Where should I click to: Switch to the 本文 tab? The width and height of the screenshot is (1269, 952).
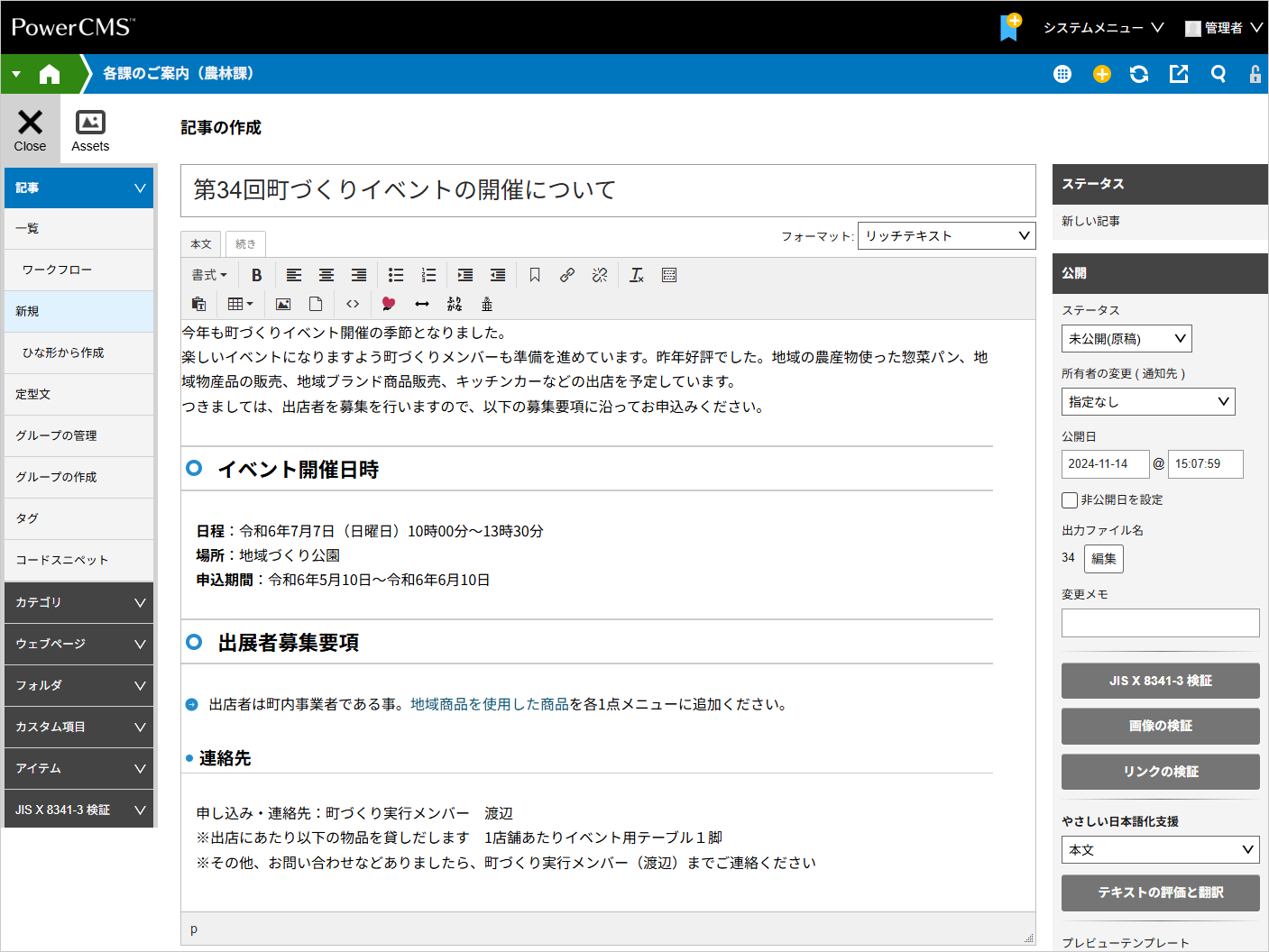pyautogui.click(x=201, y=243)
